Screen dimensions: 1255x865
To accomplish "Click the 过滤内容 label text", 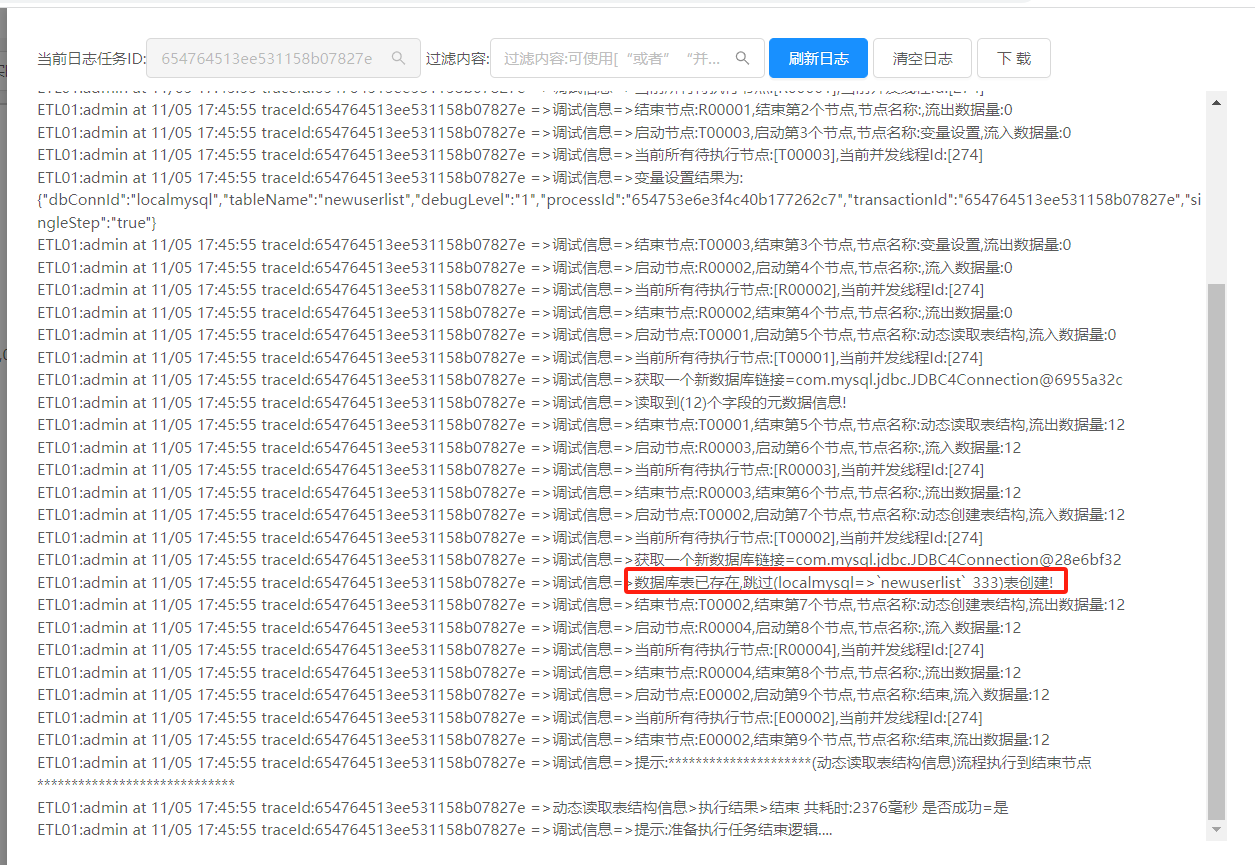I will [x=457, y=59].
